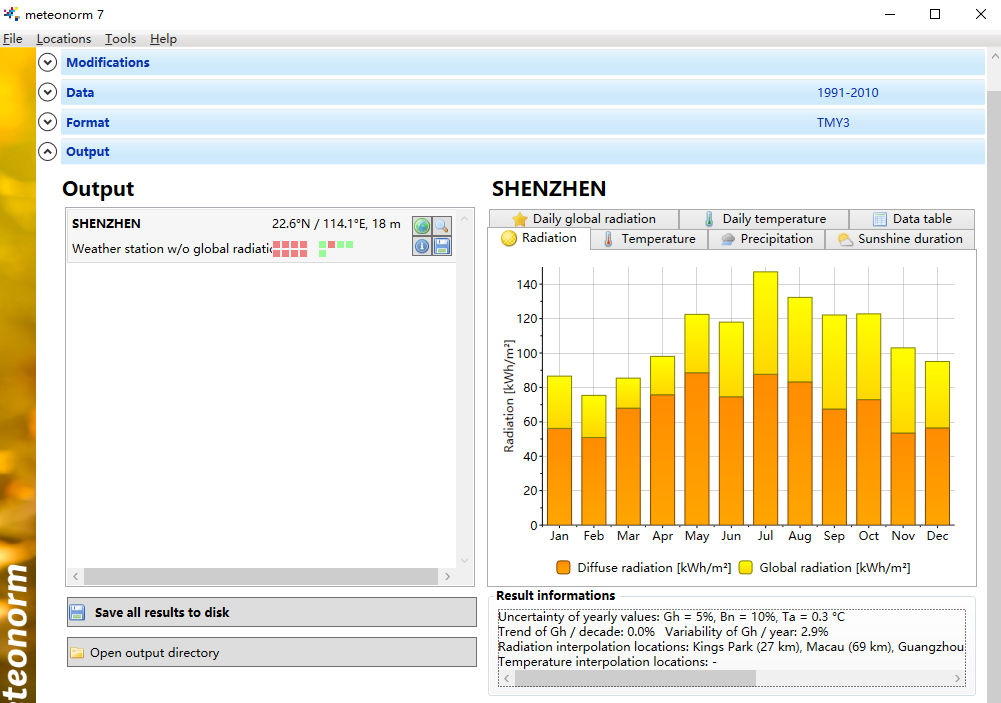Select the Temperature chart tab
This screenshot has height=703, width=1001.
click(648, 239)
